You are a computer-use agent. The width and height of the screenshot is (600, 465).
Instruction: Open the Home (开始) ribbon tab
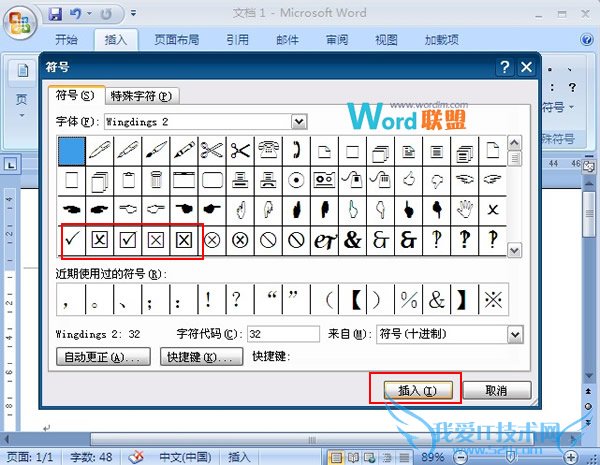click(x=66, y=40)
